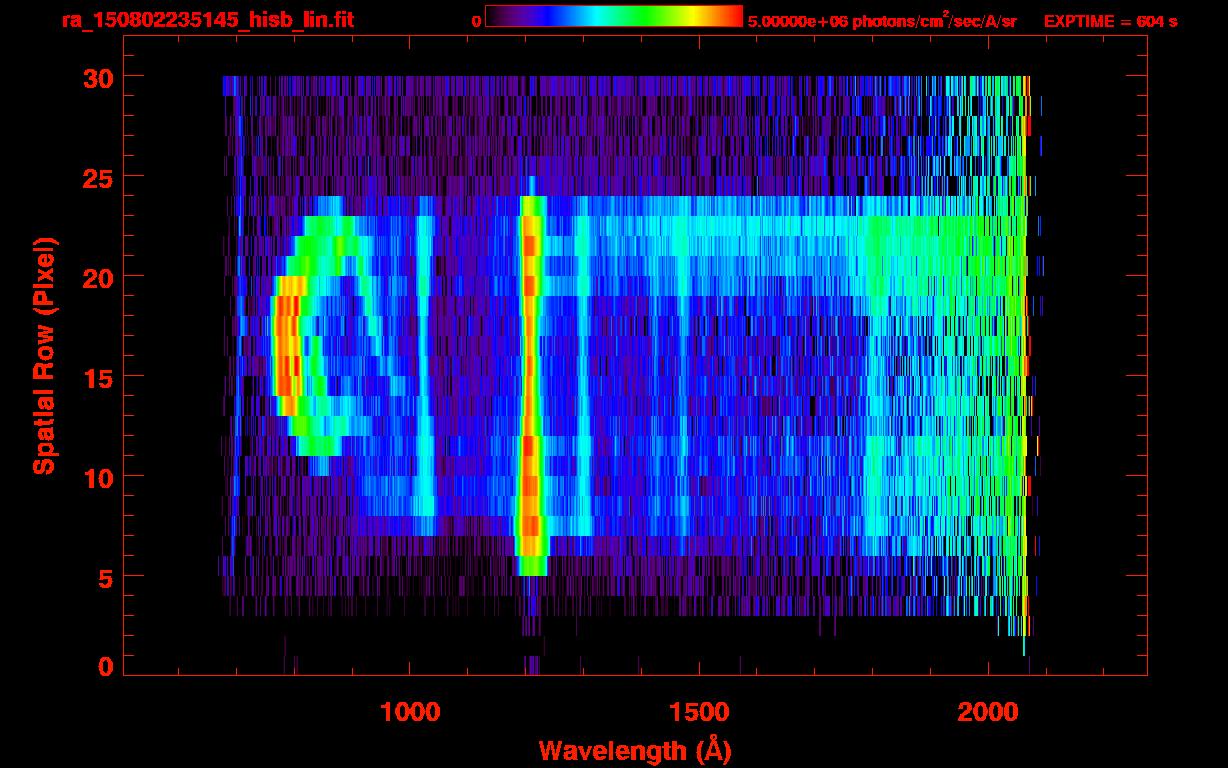This screenshot has height=768, width=1228.
Task: Click the Spatial Row (Pixel) axis title
Action: (45, 356)
